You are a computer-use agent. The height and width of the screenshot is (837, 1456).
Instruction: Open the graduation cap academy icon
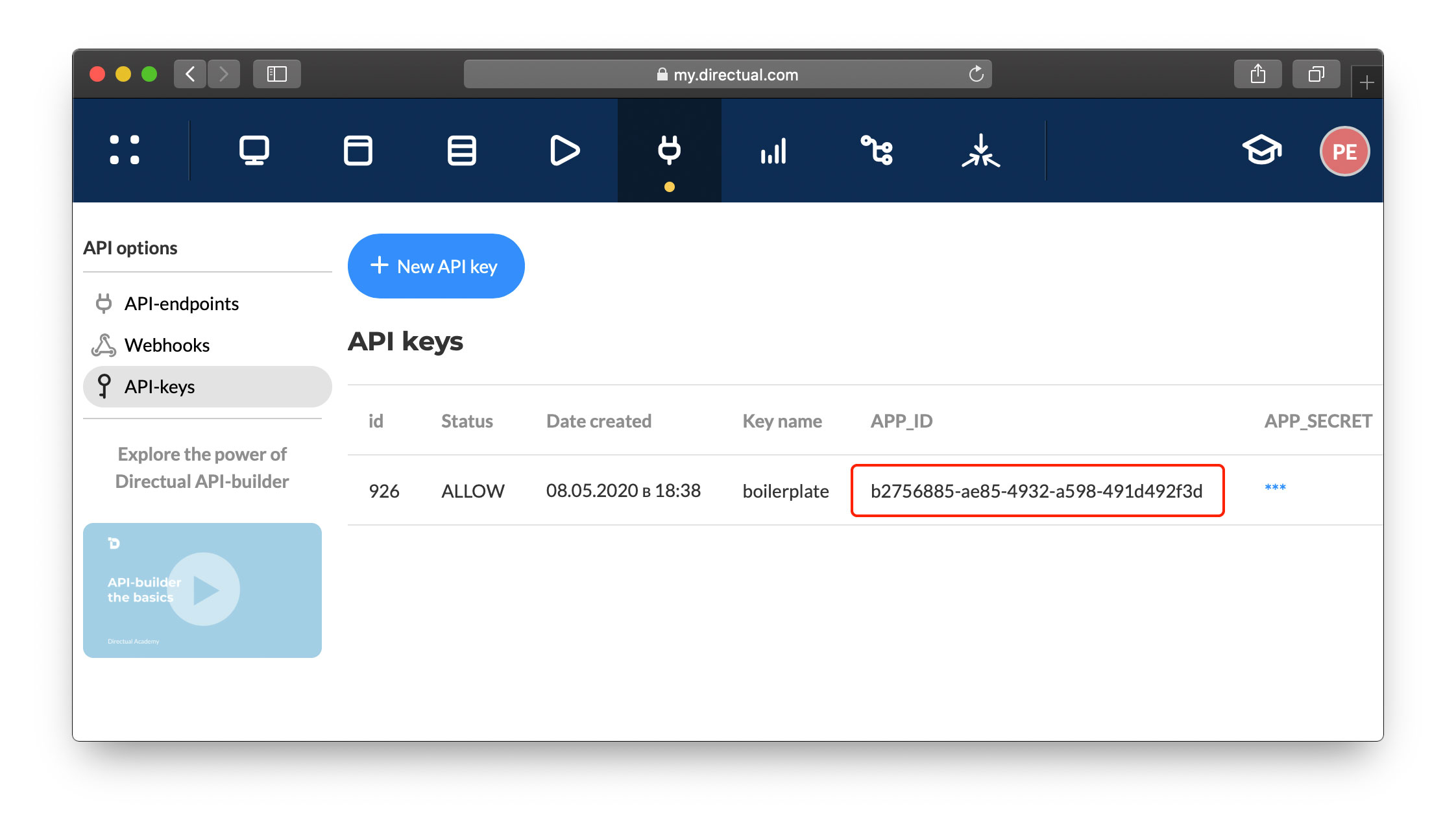coord(1261,151)
